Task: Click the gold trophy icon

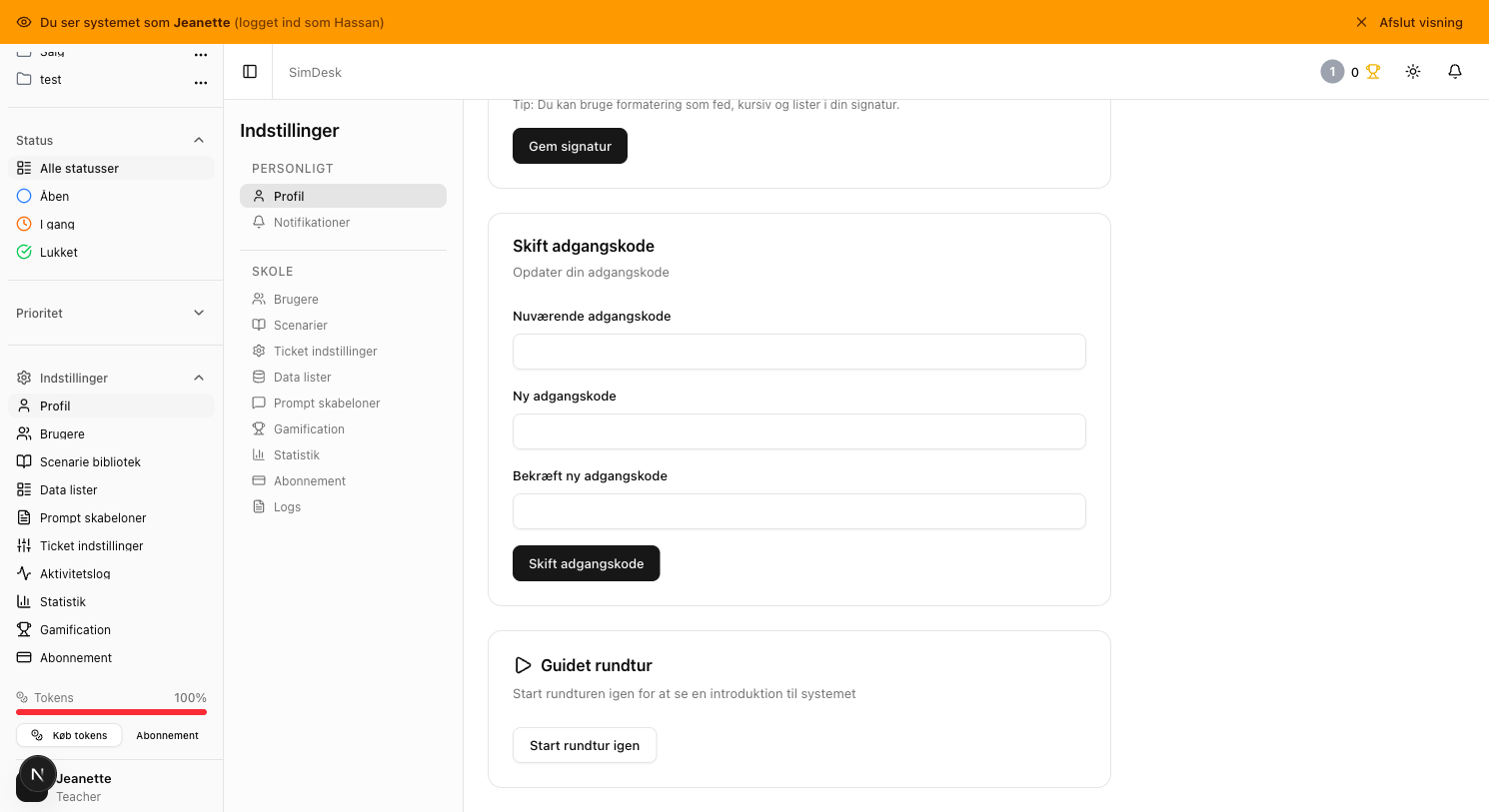Action: pos(1373,72)
